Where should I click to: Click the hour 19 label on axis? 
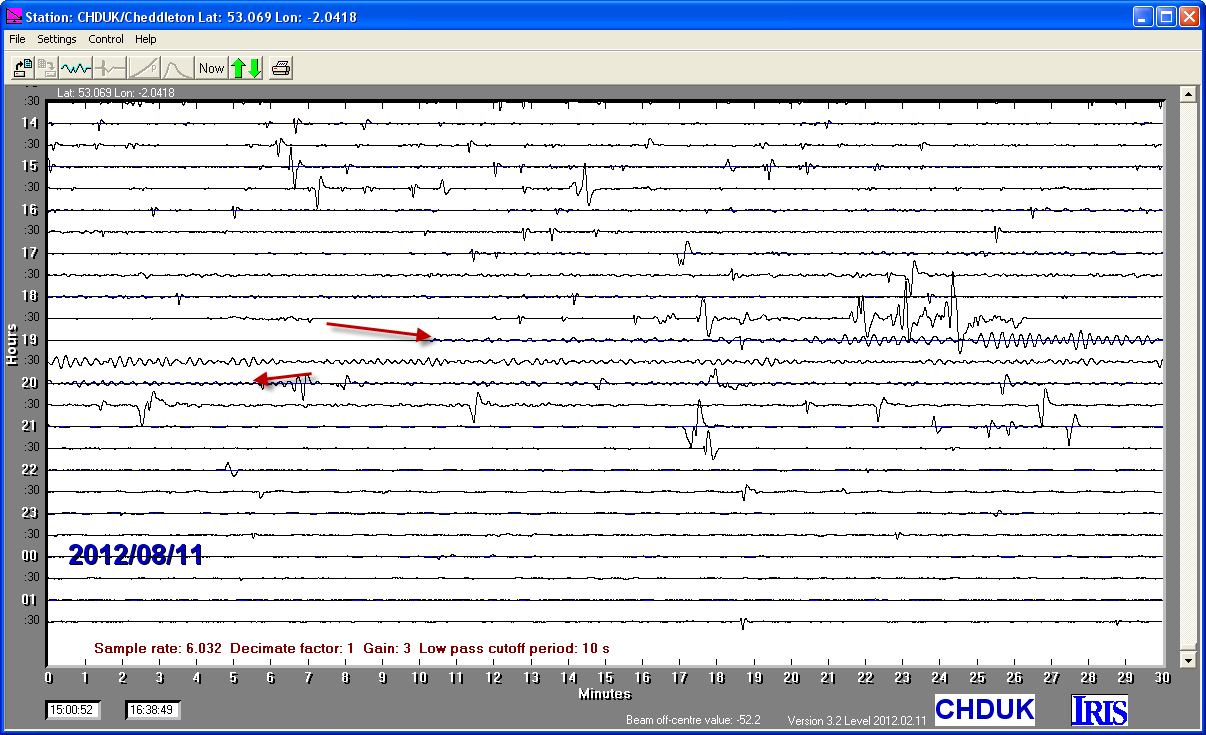30,340
